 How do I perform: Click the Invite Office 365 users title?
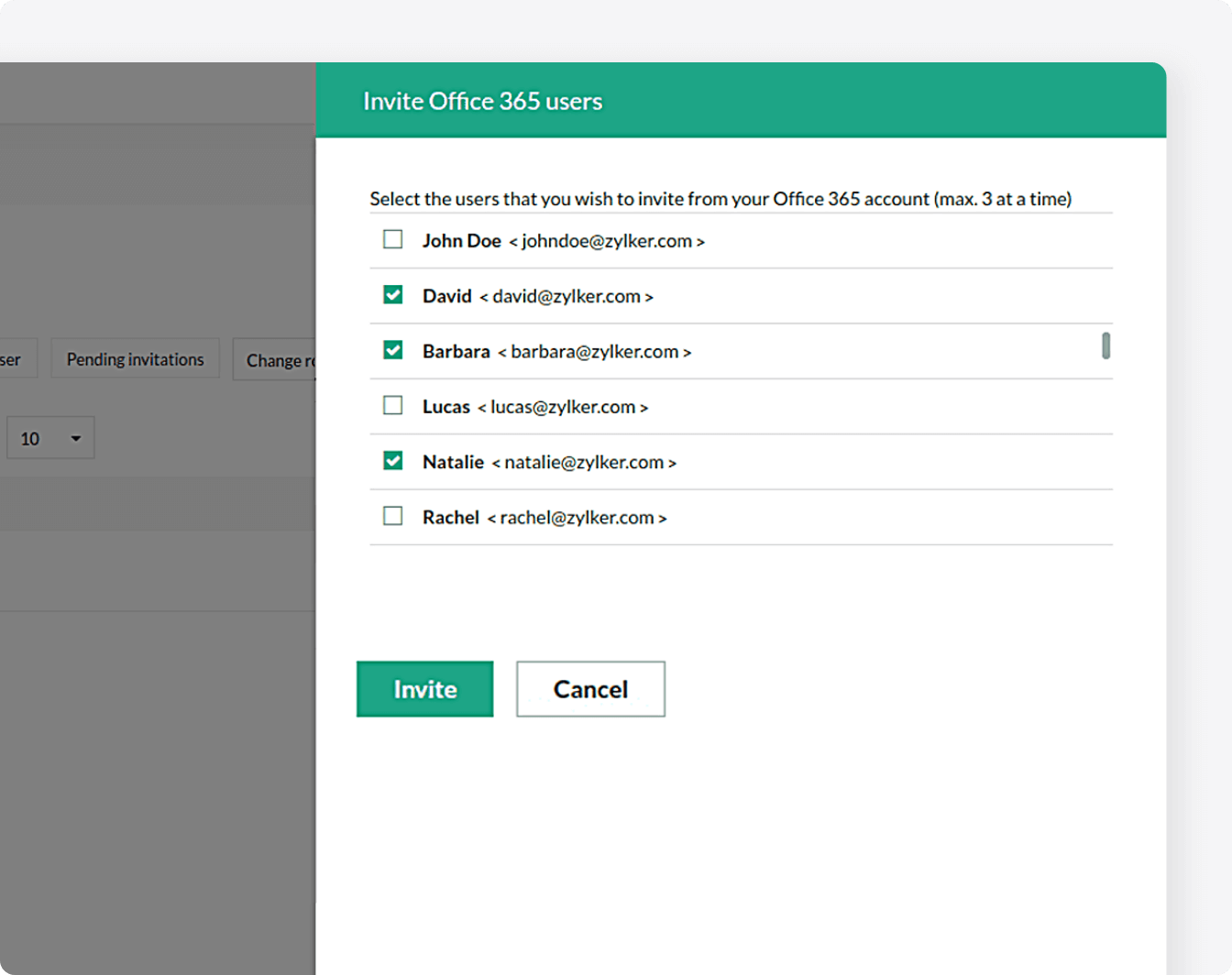click(x=482, y=101)
